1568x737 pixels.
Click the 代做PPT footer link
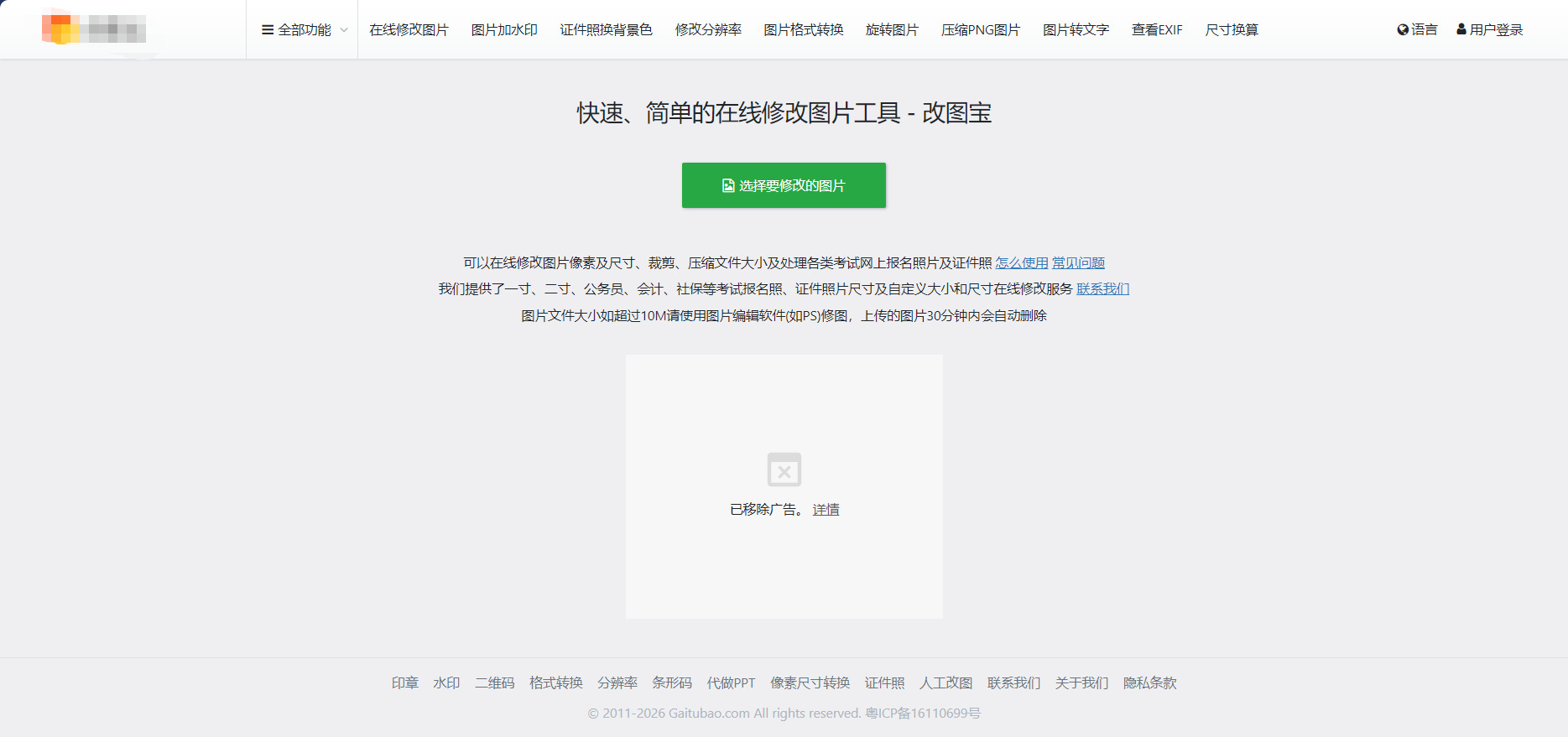pyautogui.click(x=731, y=683)
